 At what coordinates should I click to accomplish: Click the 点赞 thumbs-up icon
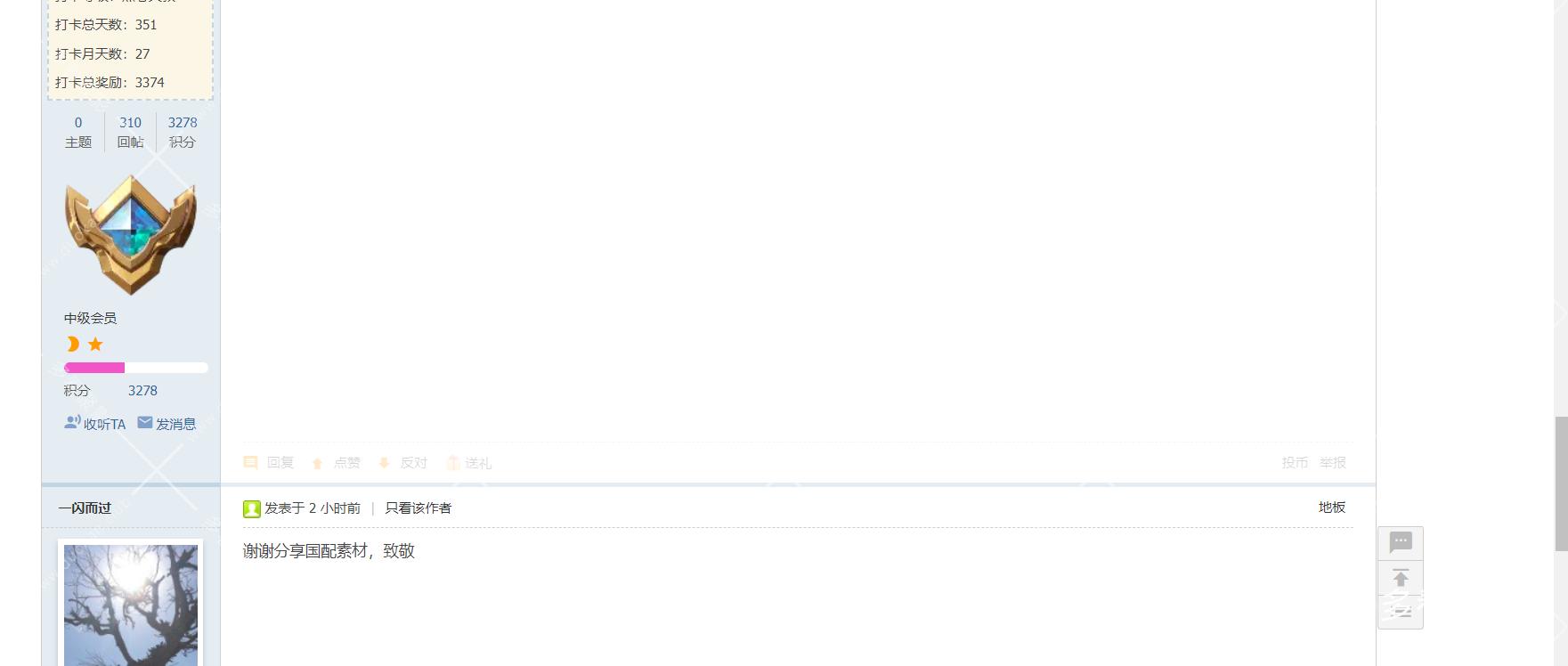coord(317,463)
